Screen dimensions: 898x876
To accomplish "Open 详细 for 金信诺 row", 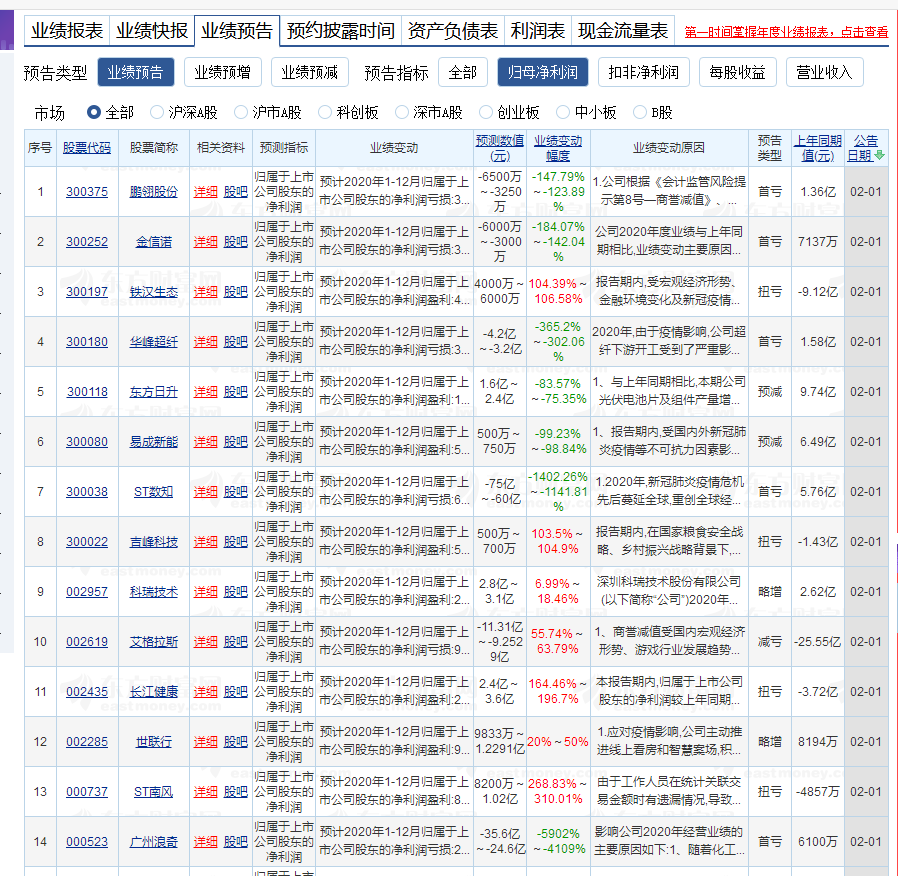I will pyautogui.click(x=205, y=242).
